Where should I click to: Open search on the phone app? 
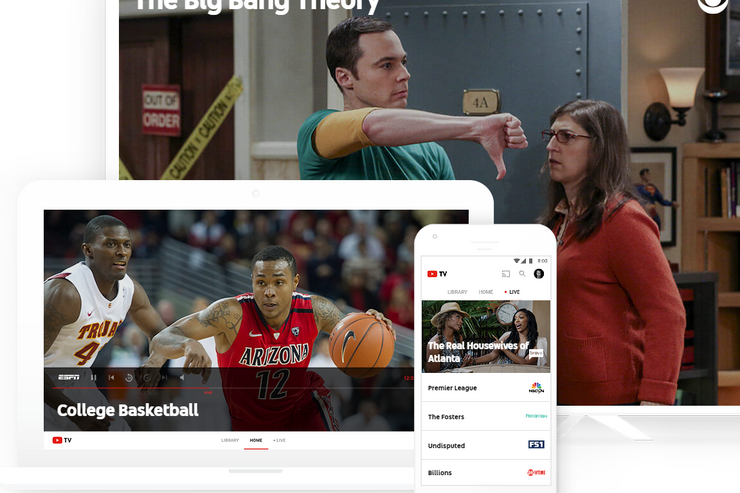[x=522, y=273]
